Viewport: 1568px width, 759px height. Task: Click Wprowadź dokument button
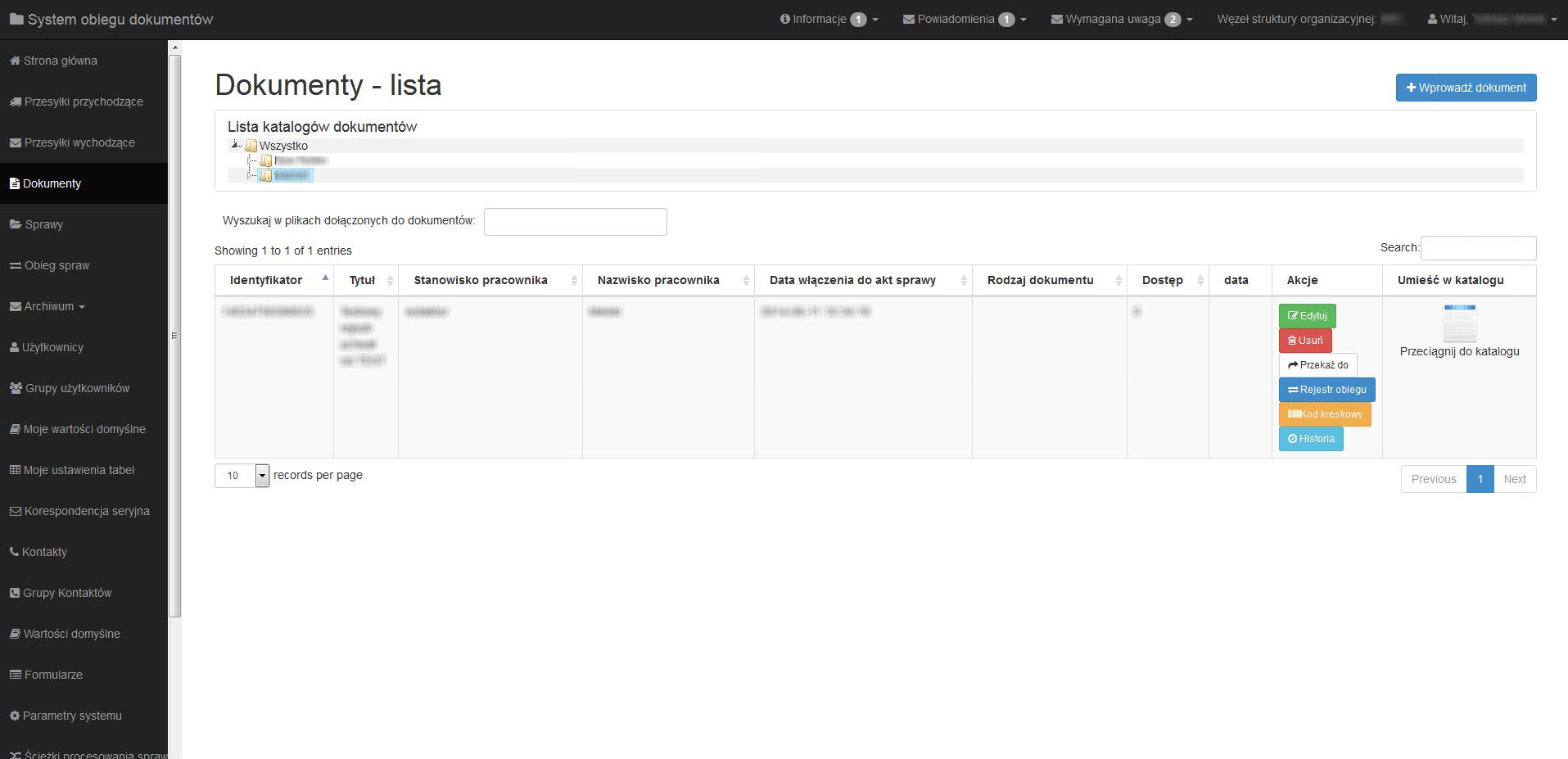[1465, 88]
